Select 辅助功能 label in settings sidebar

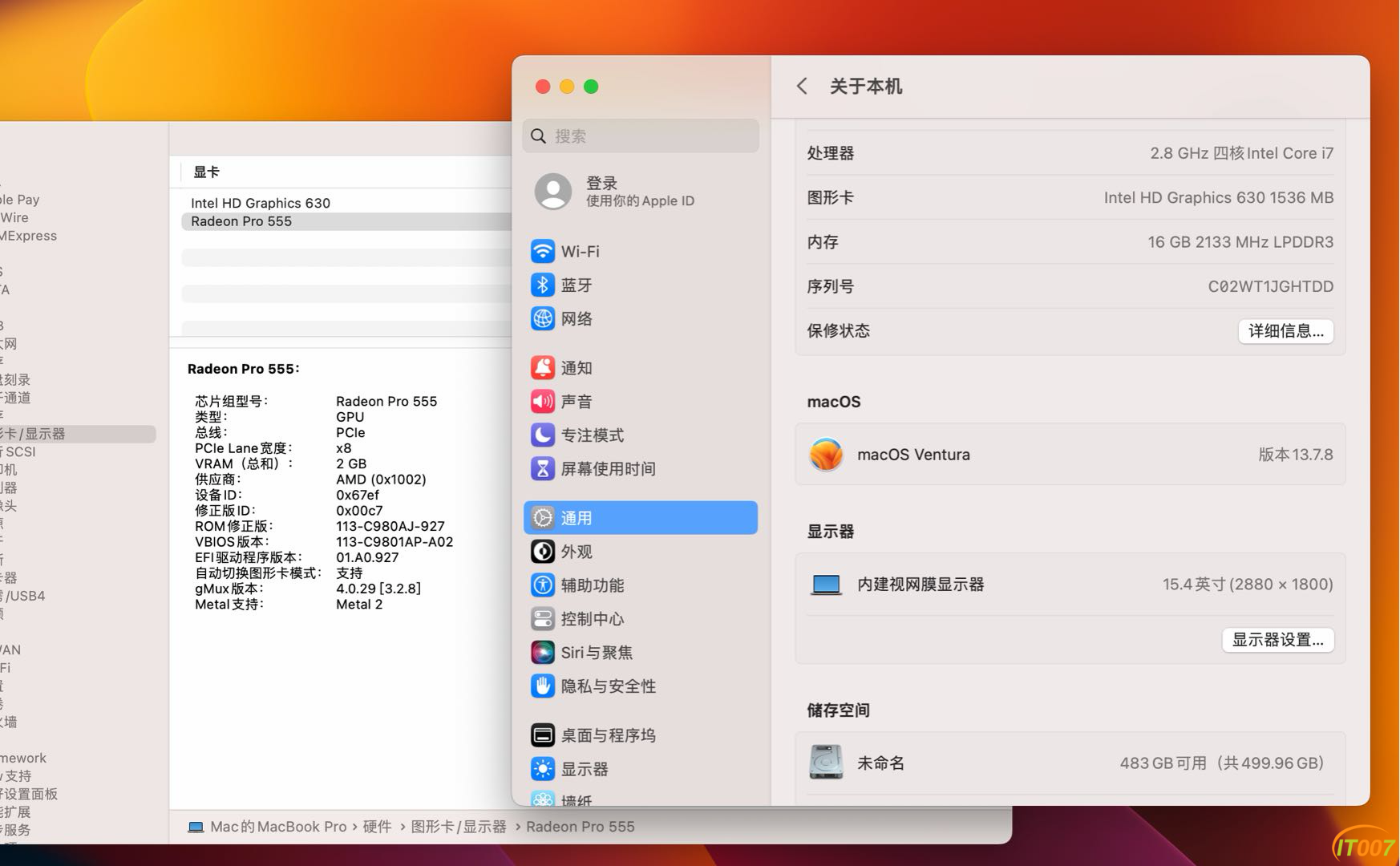pyautogui.click(x=593, y=585)
